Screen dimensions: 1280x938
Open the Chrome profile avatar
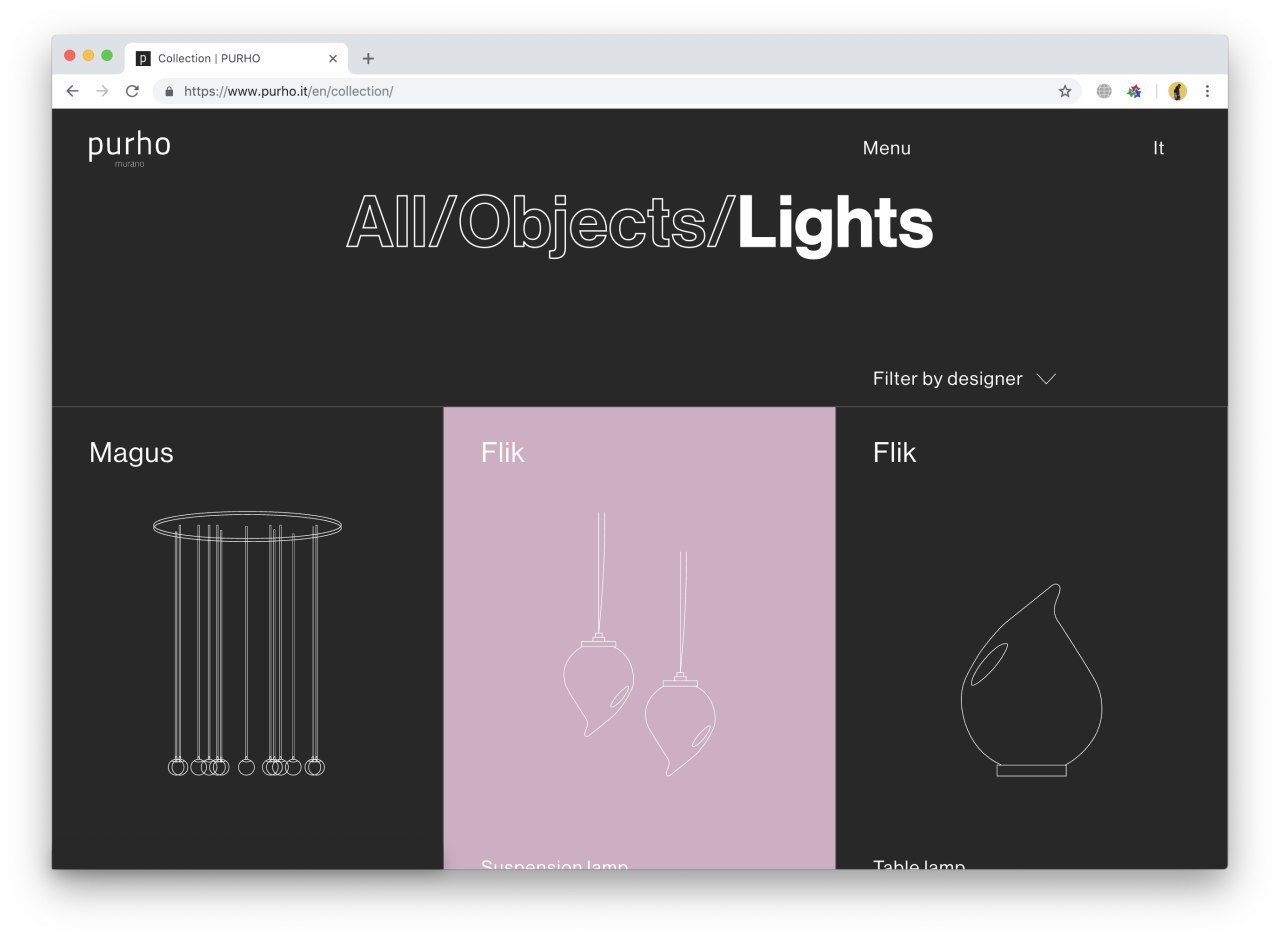(x=1178, y=91)
